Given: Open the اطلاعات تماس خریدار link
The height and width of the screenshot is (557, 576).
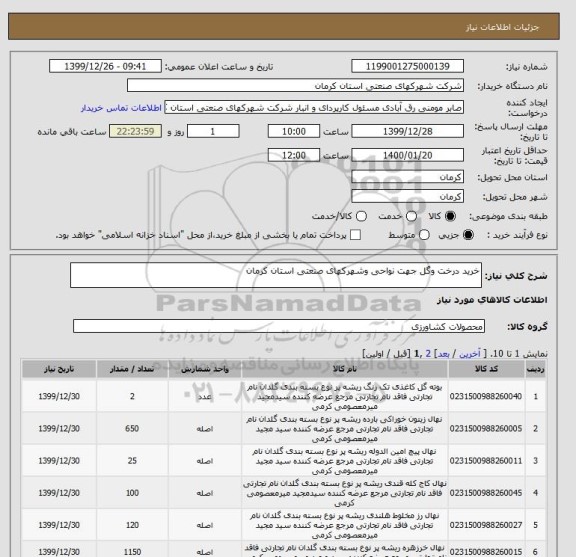Looking at the screenshot, I should [x=121, y=108].
